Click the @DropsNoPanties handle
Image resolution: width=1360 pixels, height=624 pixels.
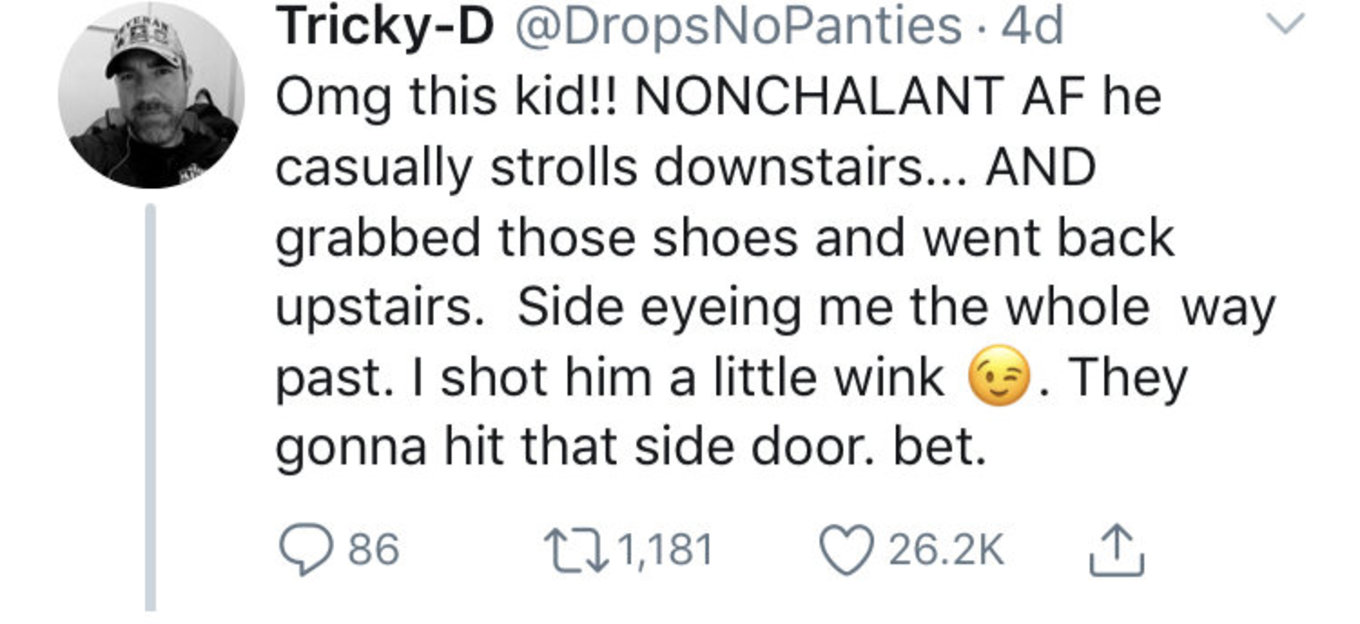[x=737, y=28]
